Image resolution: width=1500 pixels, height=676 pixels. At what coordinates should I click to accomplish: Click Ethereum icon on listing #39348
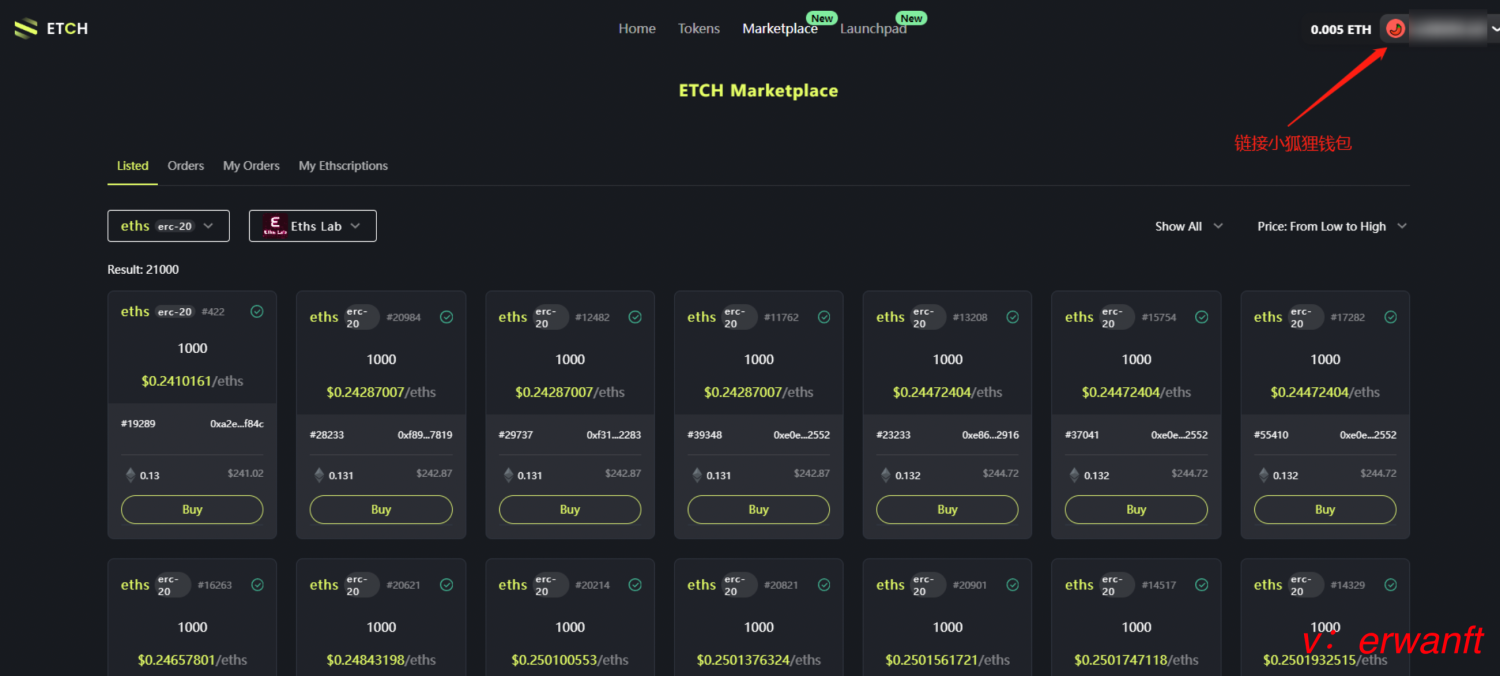pyautogui.click(x=697, y=475)
